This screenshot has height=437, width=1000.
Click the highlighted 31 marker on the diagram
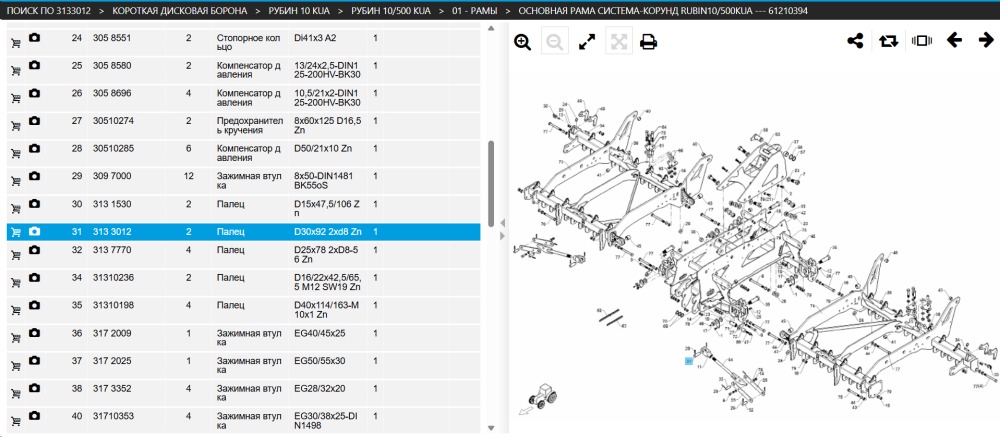coord(689,361)
